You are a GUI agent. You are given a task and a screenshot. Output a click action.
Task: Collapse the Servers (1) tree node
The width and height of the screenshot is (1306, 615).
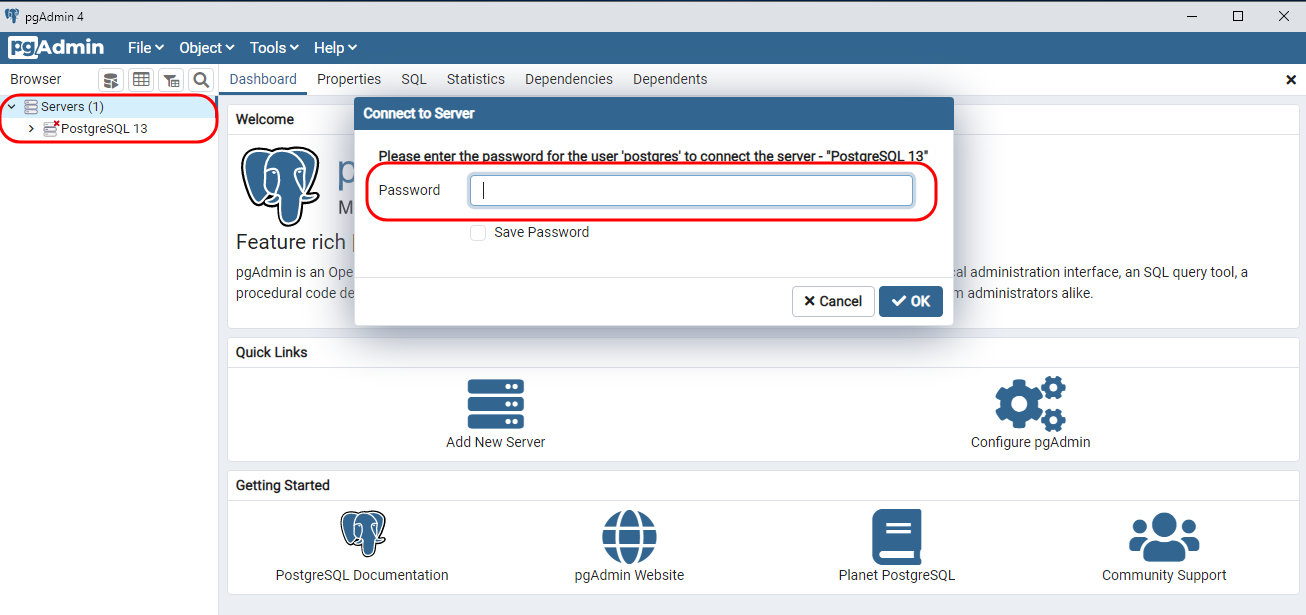tap(12, 106)
